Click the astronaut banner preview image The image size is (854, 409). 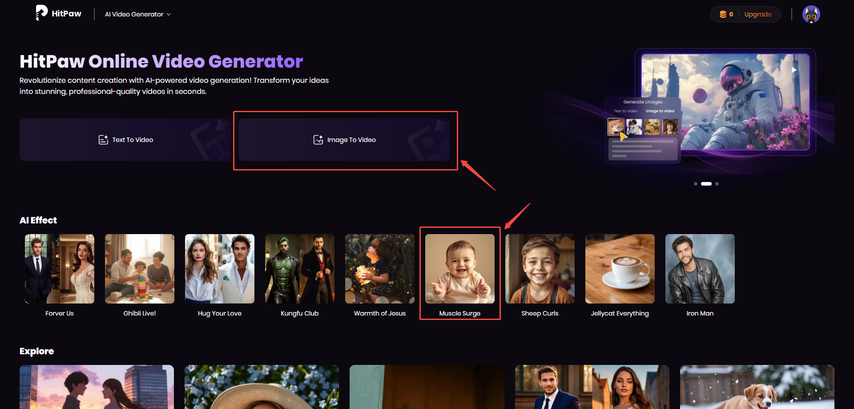tap(725, 102)
